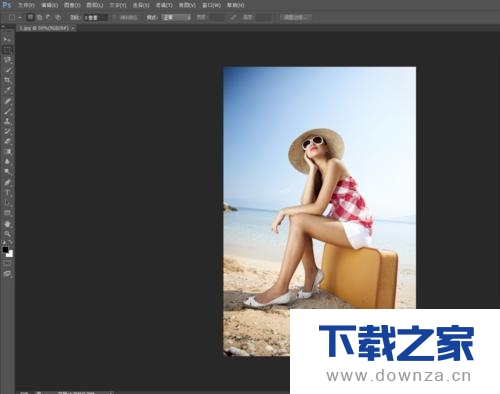Image resolution: width=500 pixels, height=394 pixels.
Task: Close the 1.jpg document tab
Action: click(73, 28)
